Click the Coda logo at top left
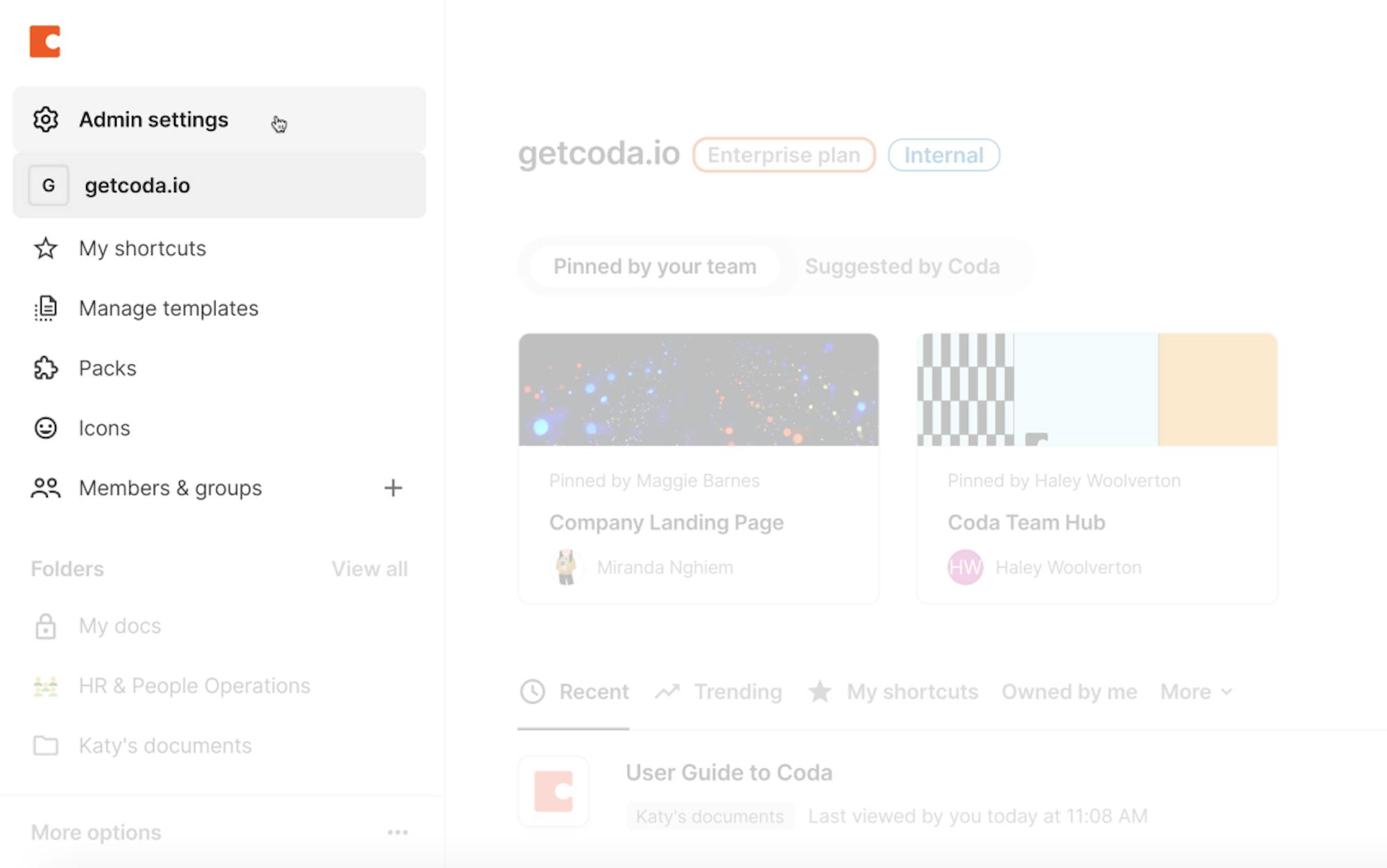 [45, 42]
